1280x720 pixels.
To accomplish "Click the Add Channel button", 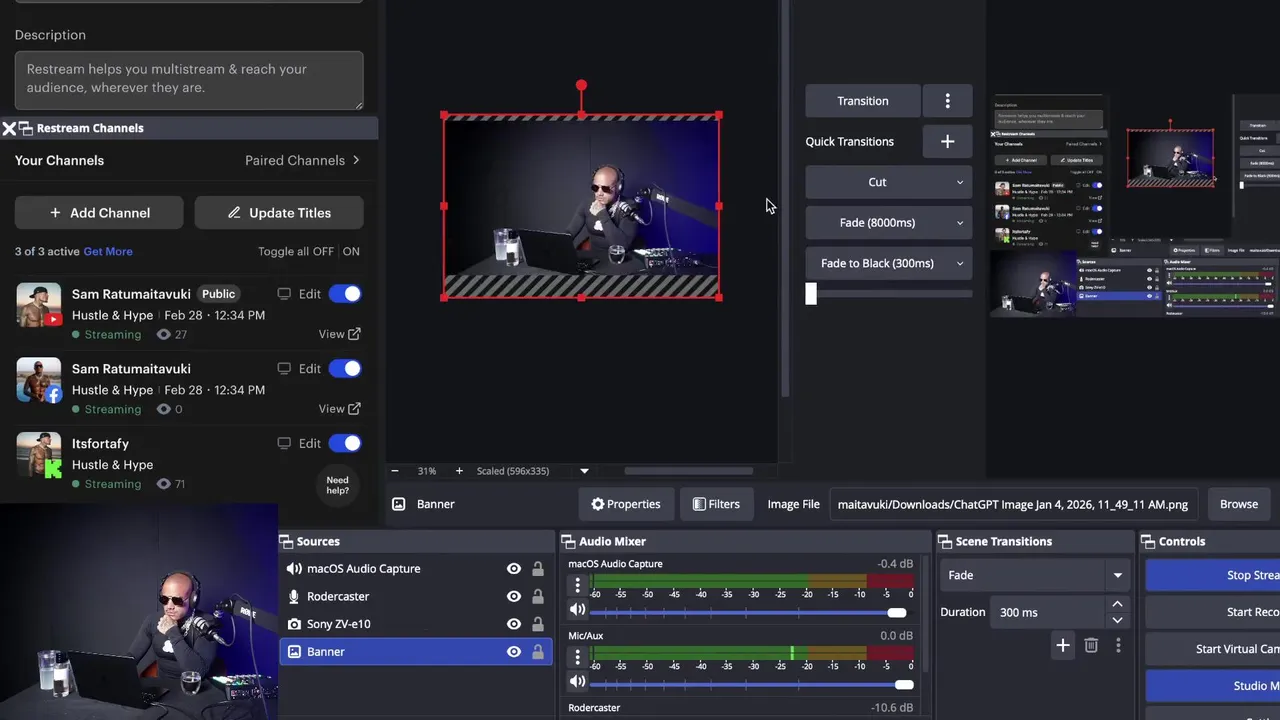I will click(x=99, y=213).
